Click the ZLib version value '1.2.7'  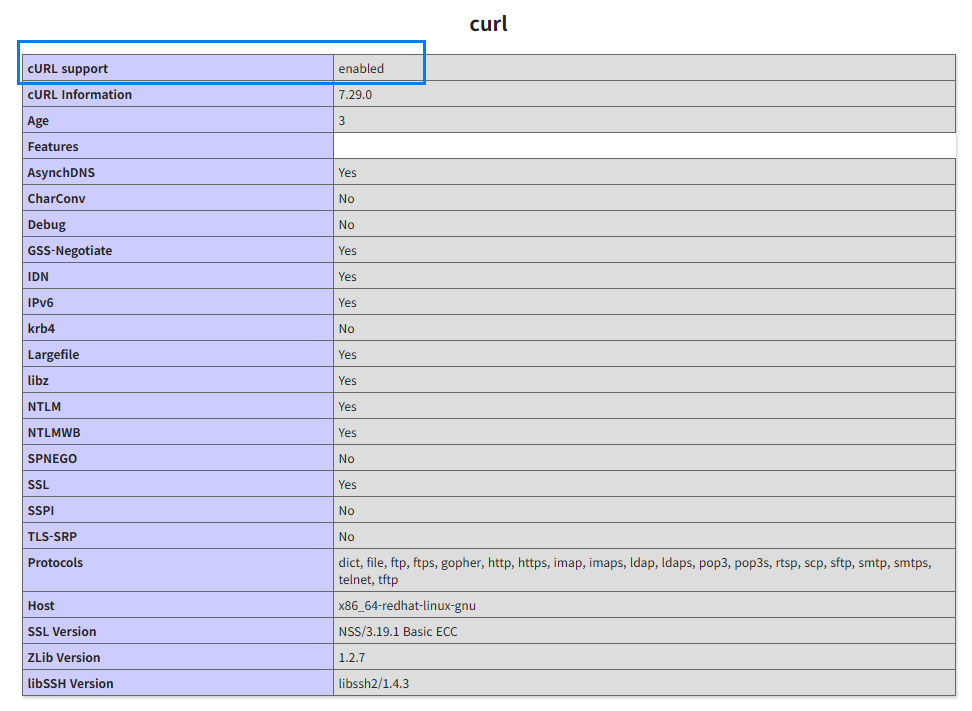(x=351, y=658)
